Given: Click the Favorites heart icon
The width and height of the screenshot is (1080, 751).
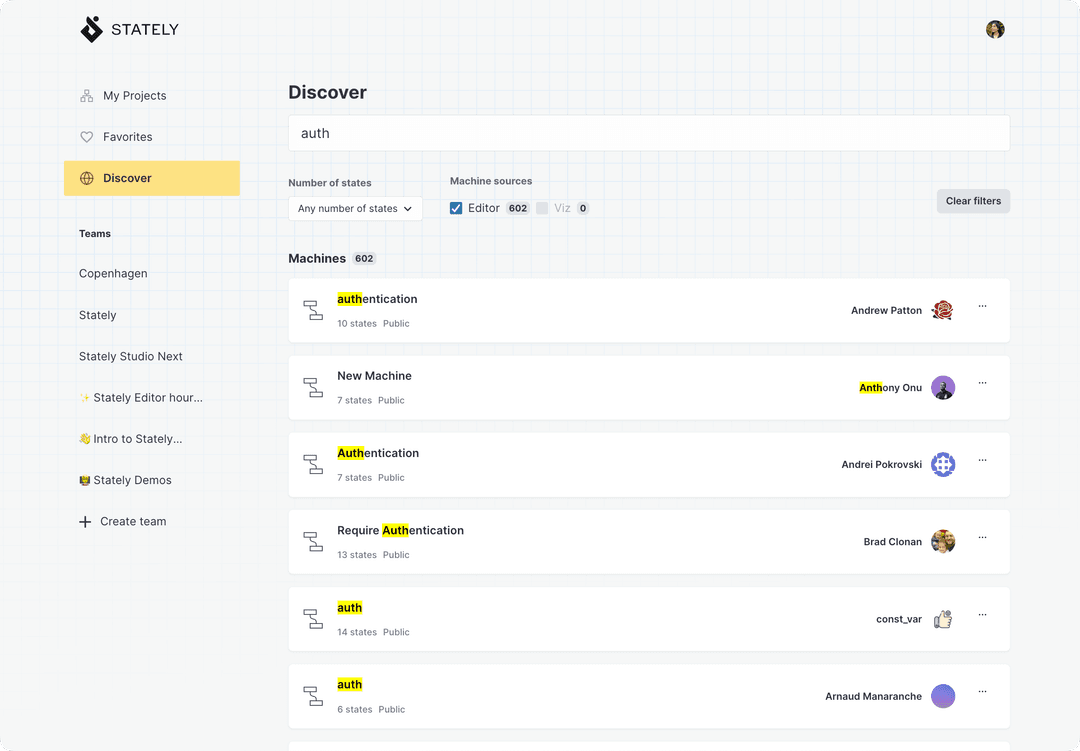Looking at the screenshot, I should coord(87,137).
